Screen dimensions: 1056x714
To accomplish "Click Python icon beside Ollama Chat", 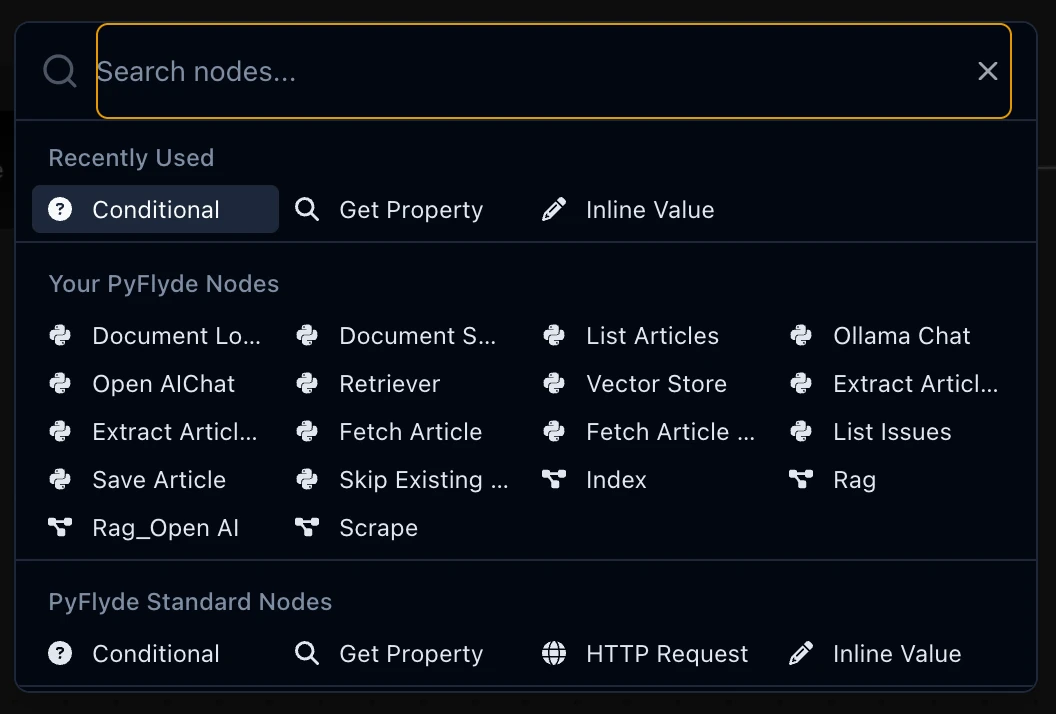I will [801, 335].
